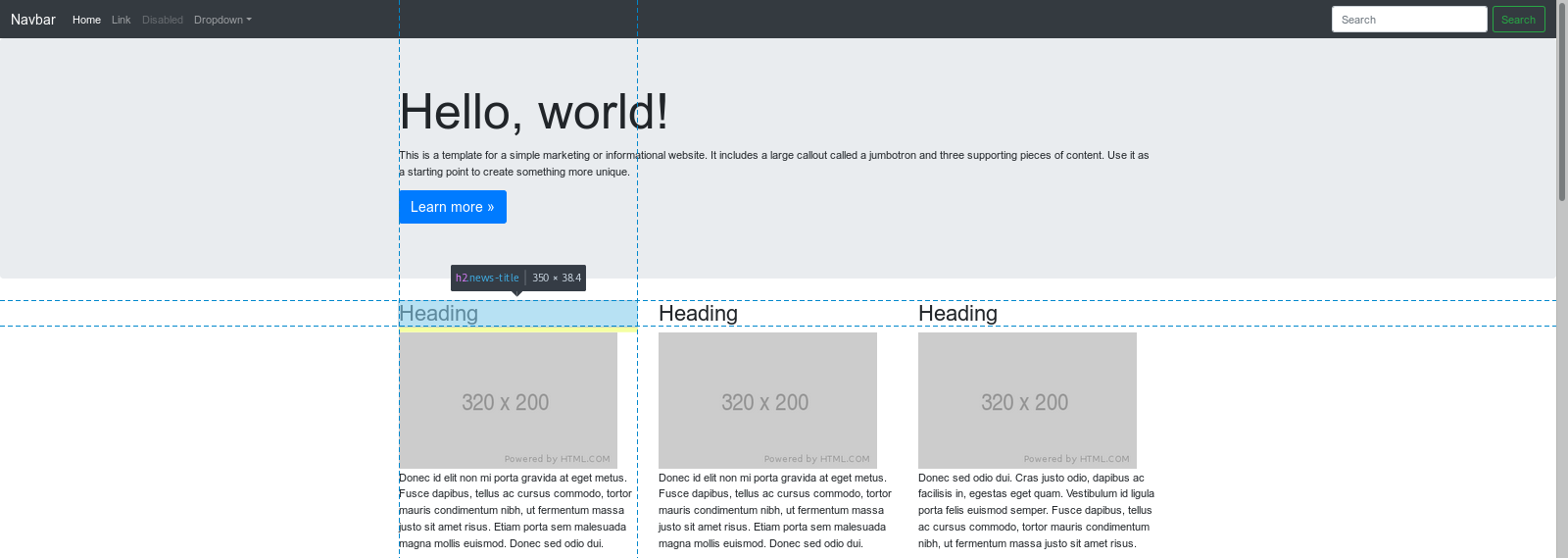Click the 'Hello, world!' heading

[534, 111]
